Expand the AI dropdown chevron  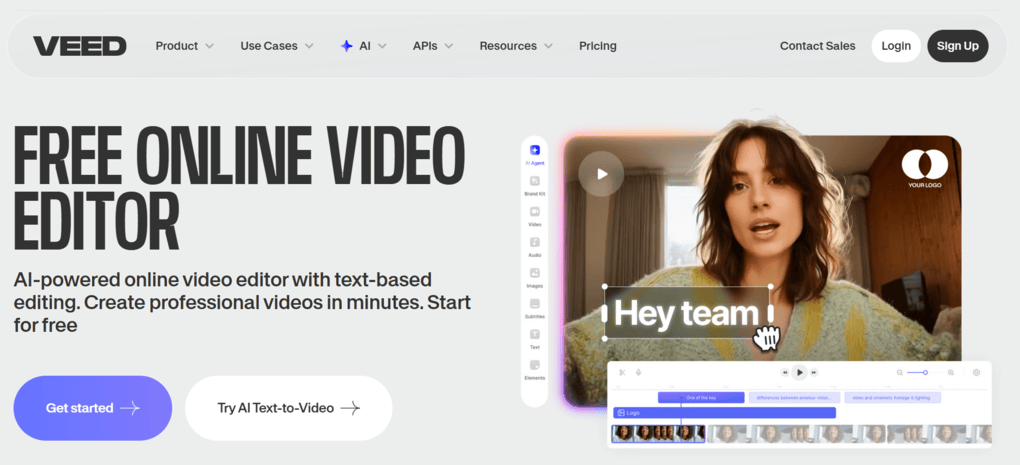point(382,46)
